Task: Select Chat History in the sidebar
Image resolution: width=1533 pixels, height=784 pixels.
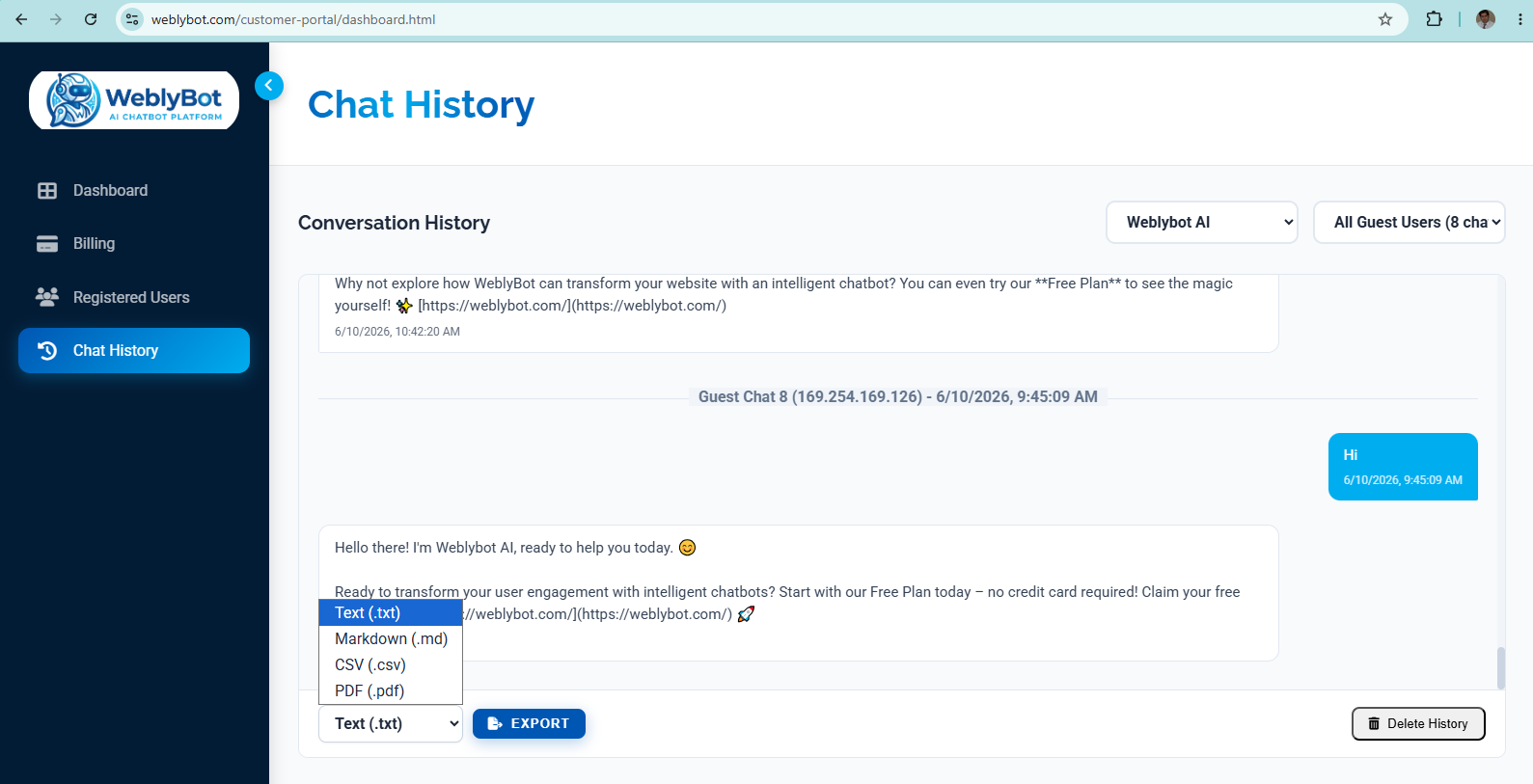Action: coord(134,350)
